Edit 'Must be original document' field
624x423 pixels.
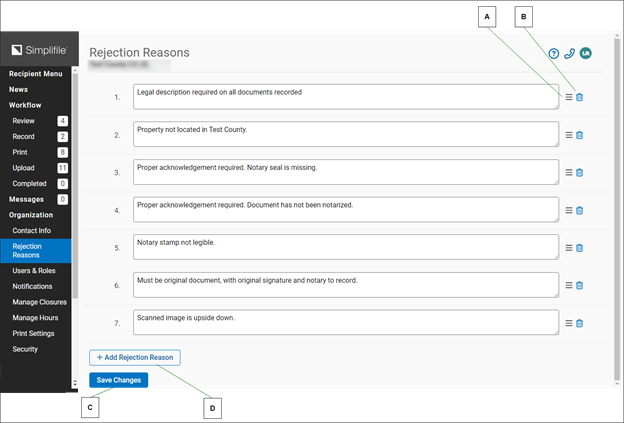346,285
